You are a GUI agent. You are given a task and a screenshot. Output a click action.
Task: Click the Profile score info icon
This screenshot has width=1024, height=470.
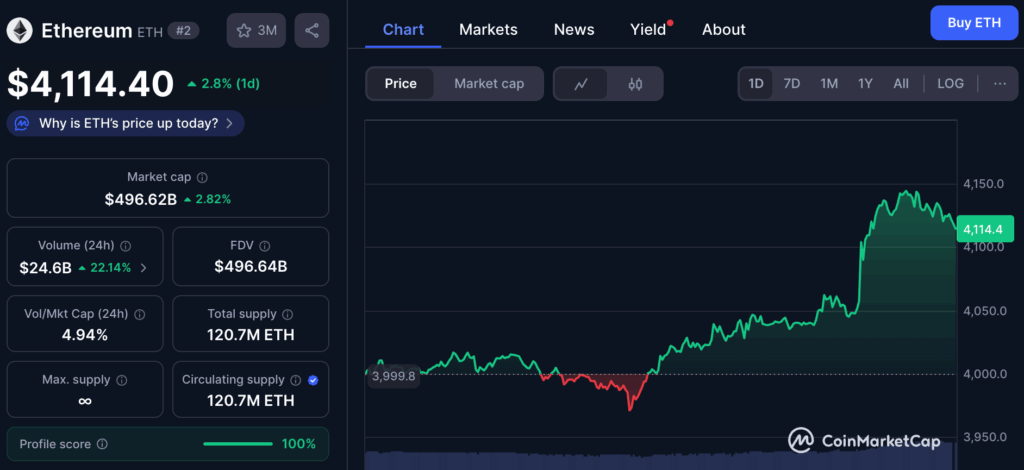(x=102, y=444)
